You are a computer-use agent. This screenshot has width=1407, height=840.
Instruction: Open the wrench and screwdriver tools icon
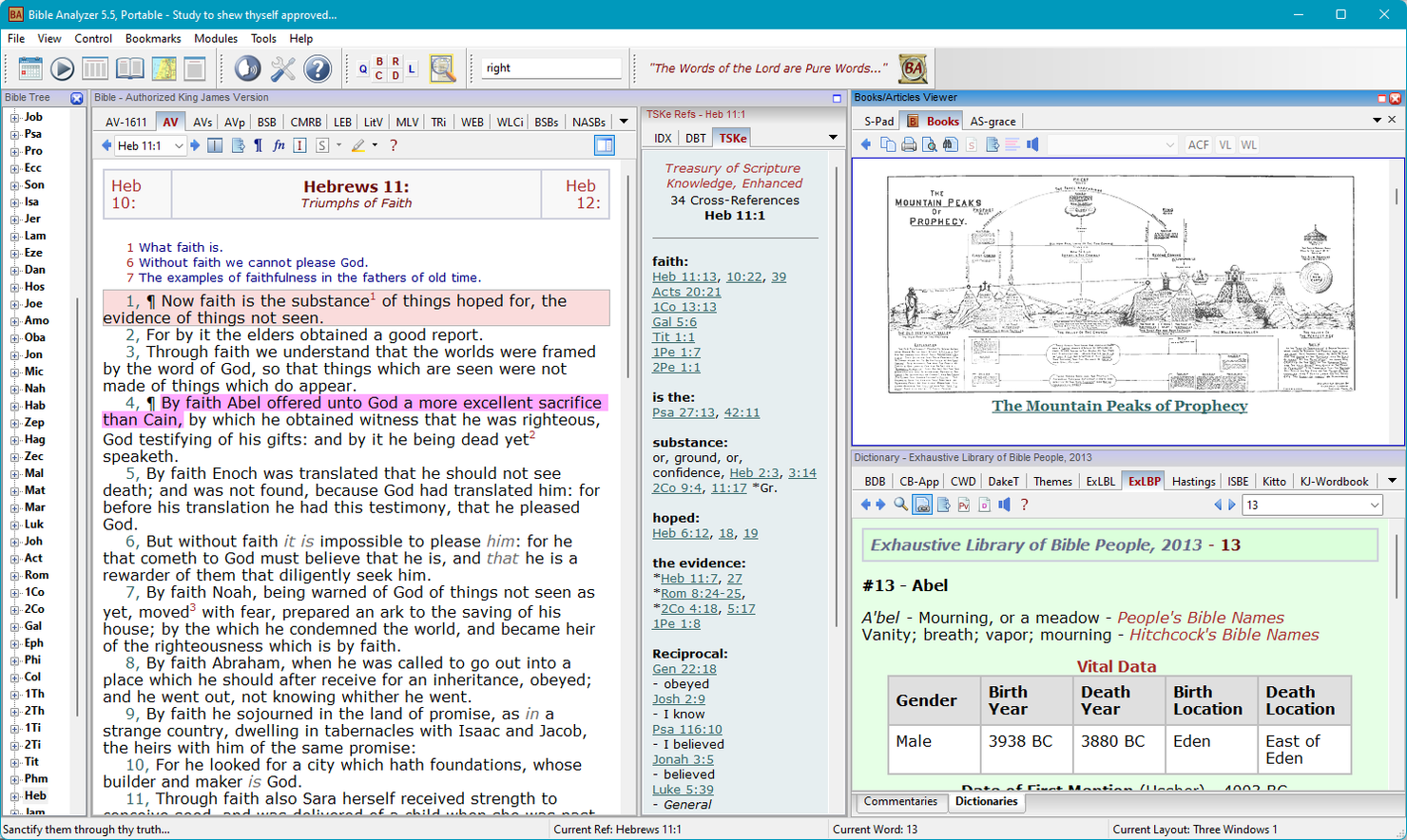tap(282, 68)
